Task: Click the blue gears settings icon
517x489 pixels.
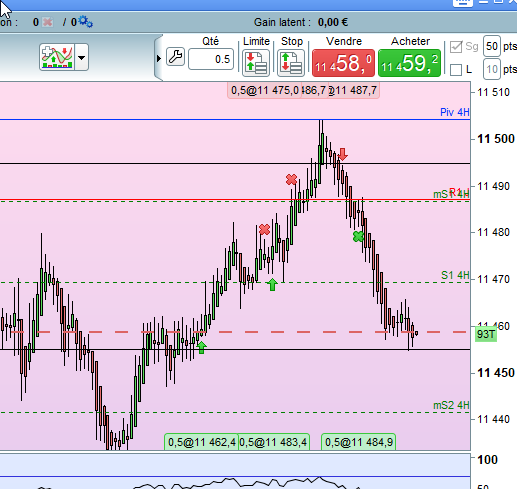Action: [x=85, y=22]
